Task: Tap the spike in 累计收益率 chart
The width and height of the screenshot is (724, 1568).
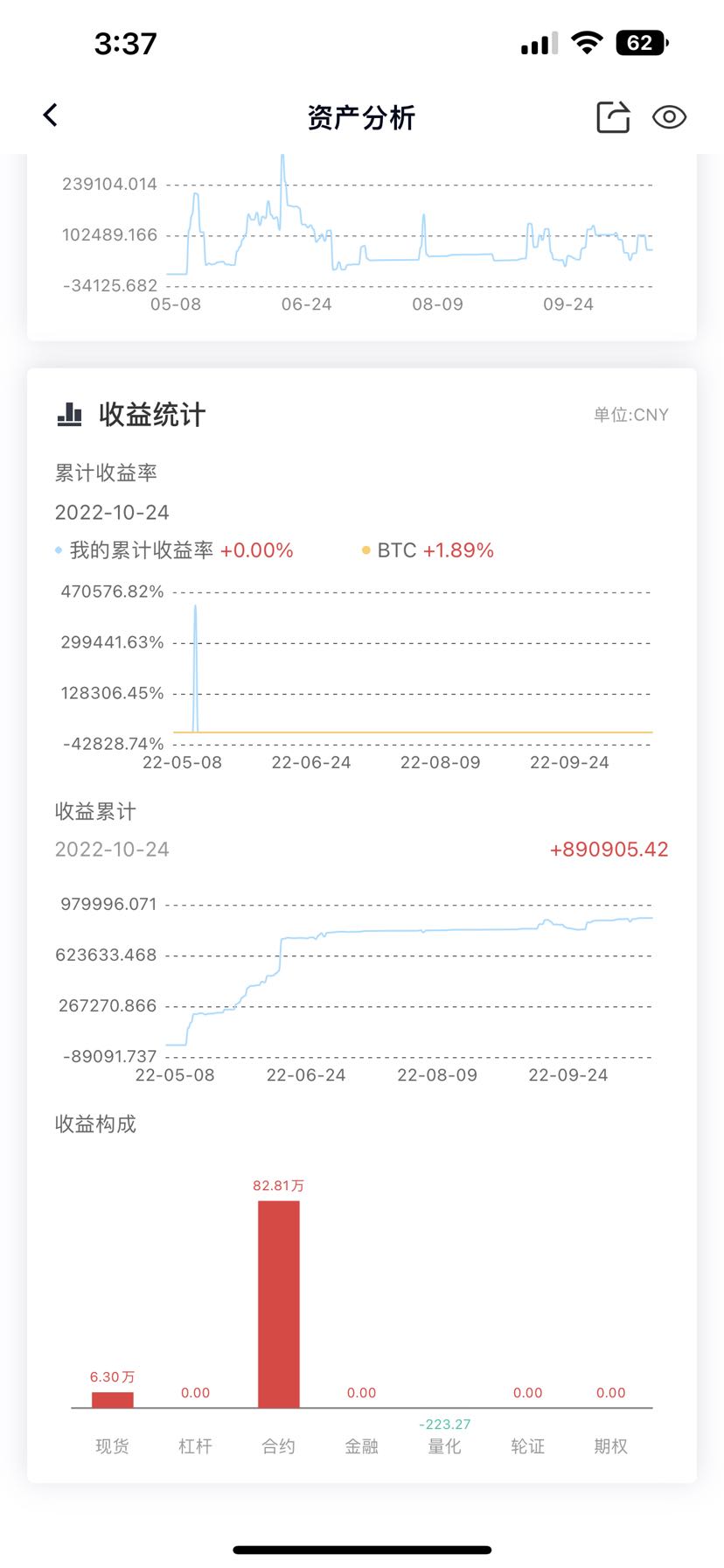Action: [195, 668]
